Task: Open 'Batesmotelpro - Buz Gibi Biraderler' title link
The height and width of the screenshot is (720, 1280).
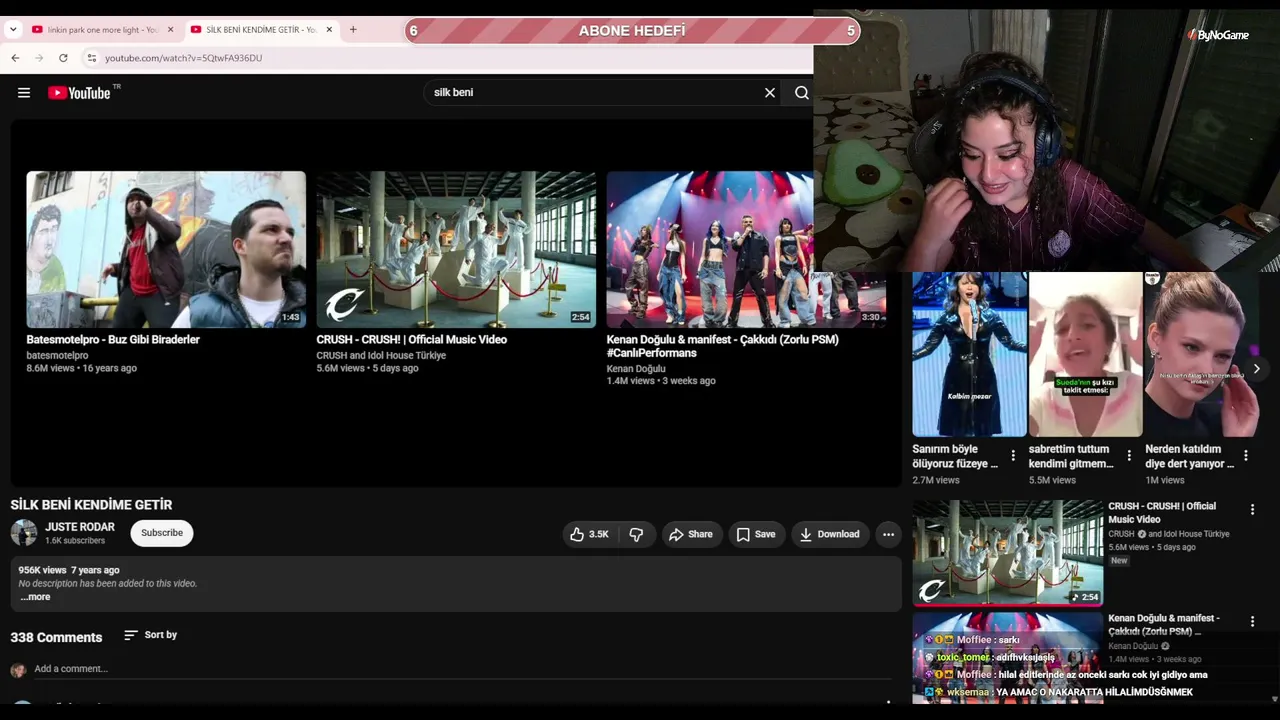Action: 113,340
